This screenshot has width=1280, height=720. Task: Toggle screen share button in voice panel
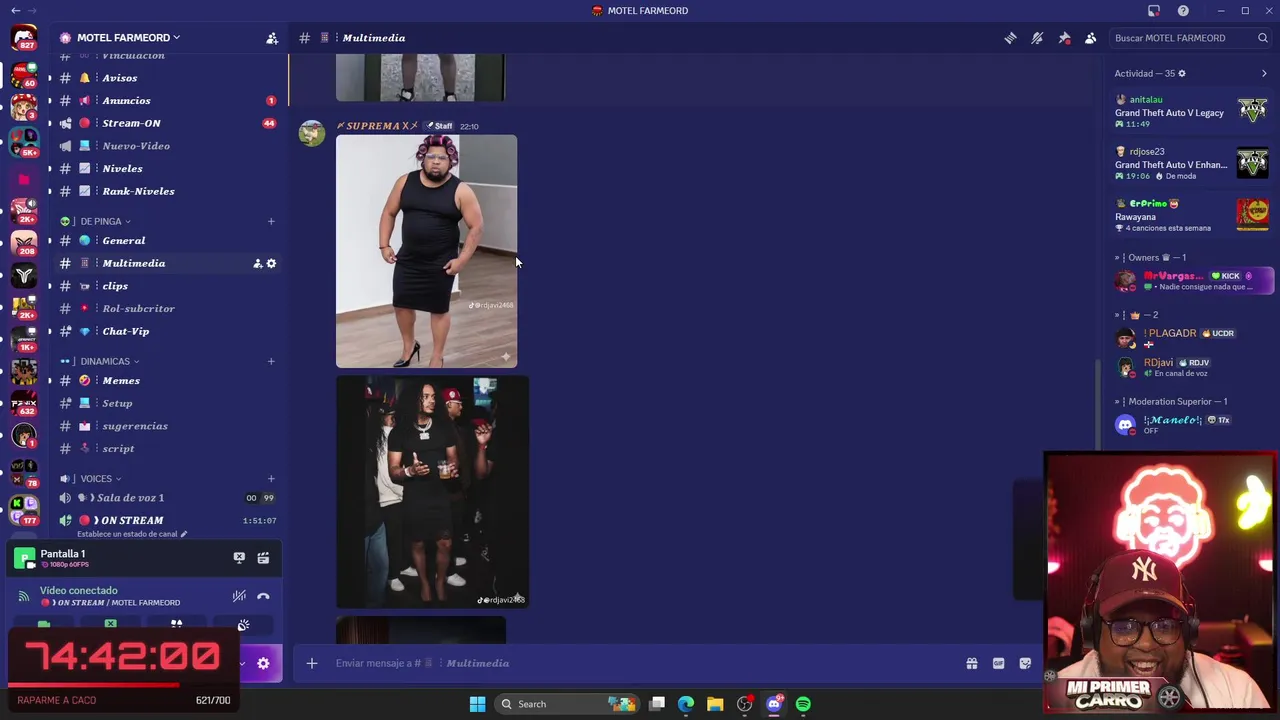(x=111, y=625)
